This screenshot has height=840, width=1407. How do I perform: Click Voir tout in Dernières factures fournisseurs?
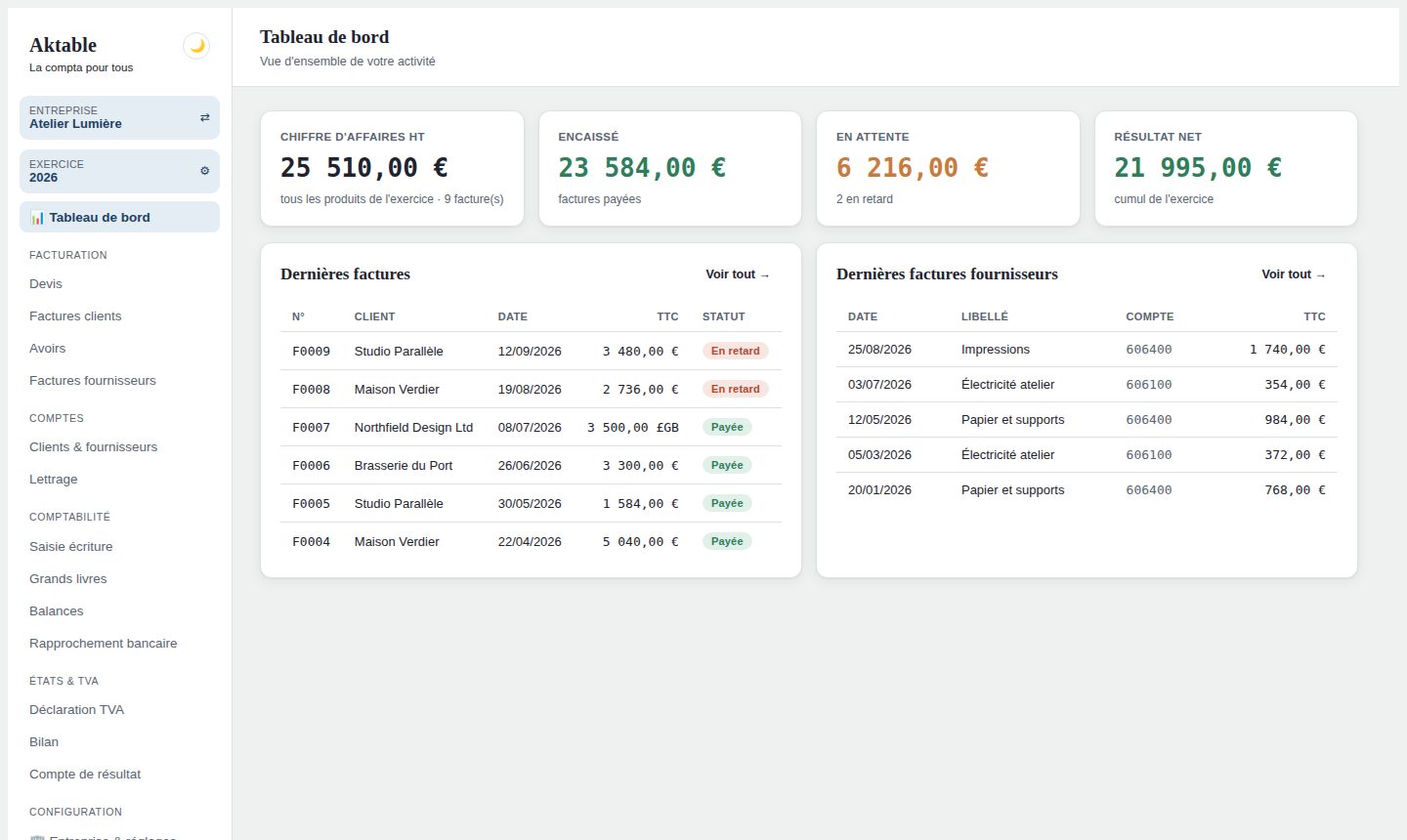[1294, 274]
